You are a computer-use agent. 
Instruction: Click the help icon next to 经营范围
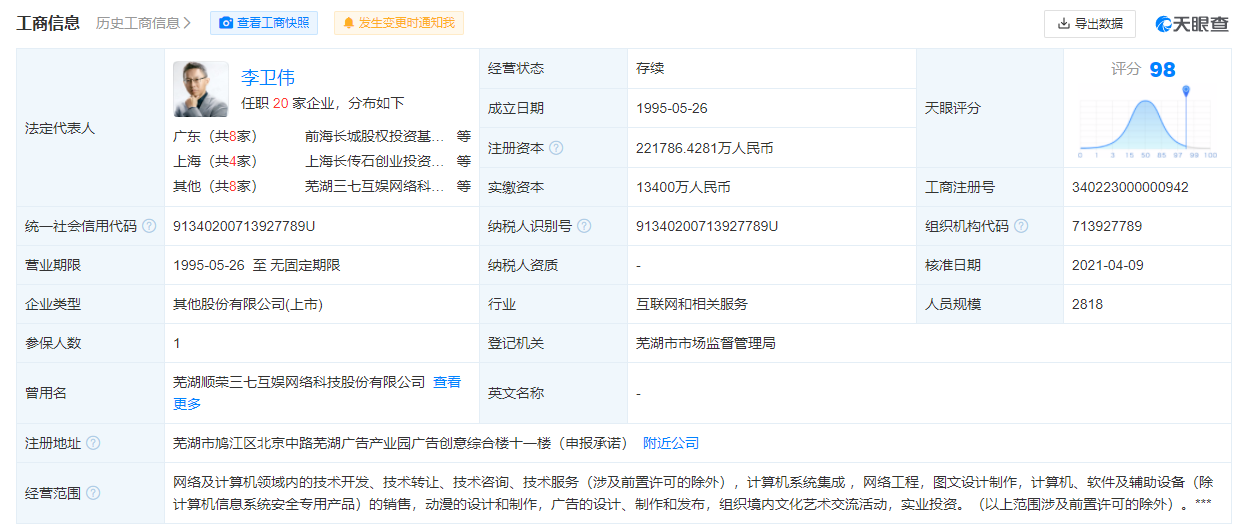point(93,493)
